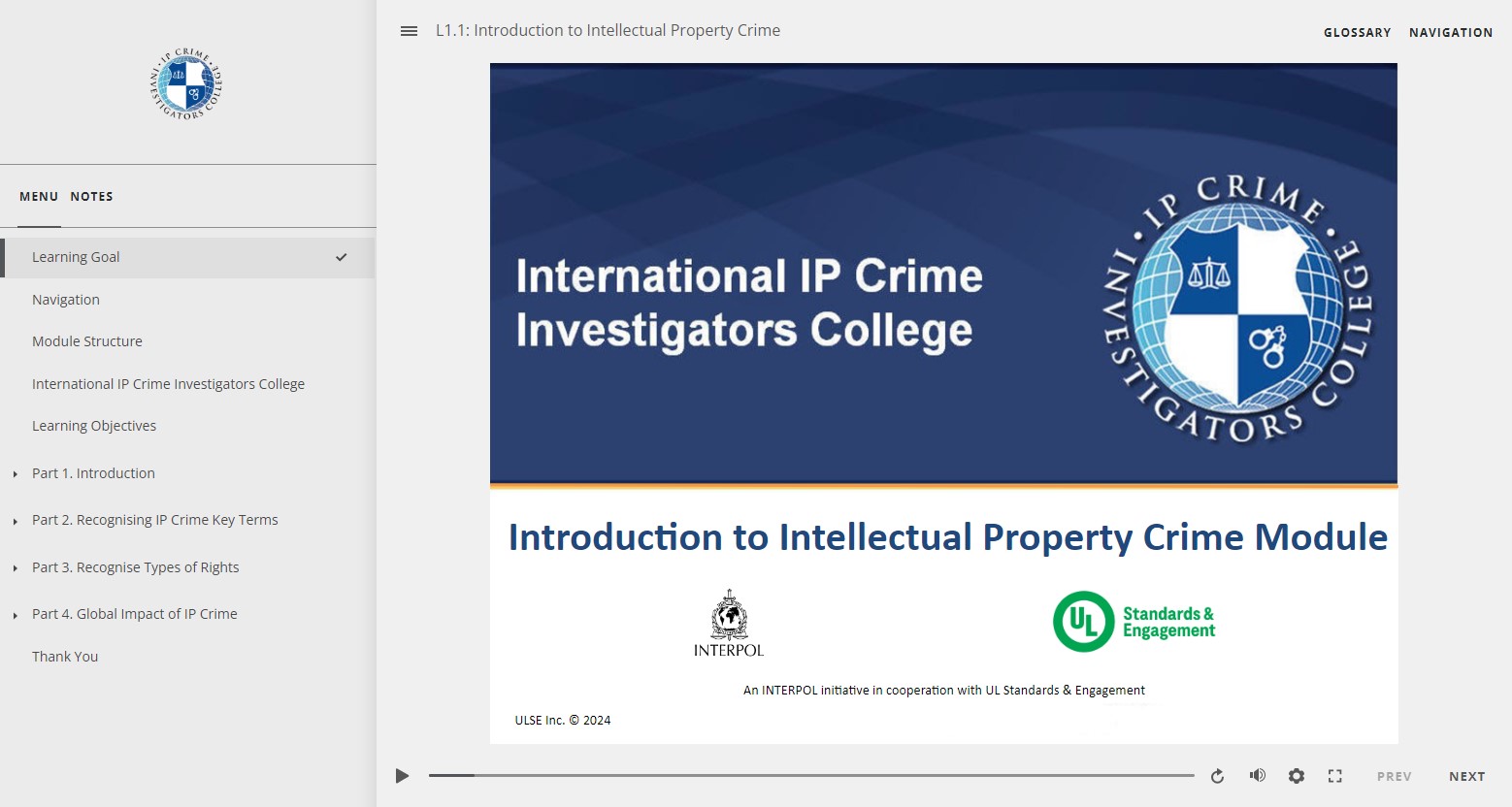Click the INTERPOL logo on the slide
The width and height of the screenshot is (1512, 807).
pyautogui.click(x=729, y=624)
